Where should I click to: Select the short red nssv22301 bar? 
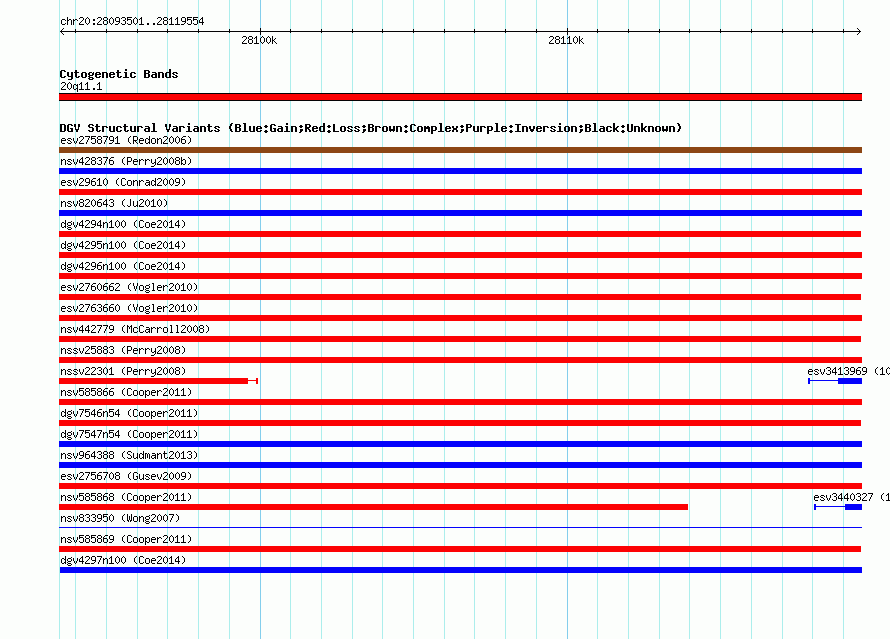click(158, 381)
